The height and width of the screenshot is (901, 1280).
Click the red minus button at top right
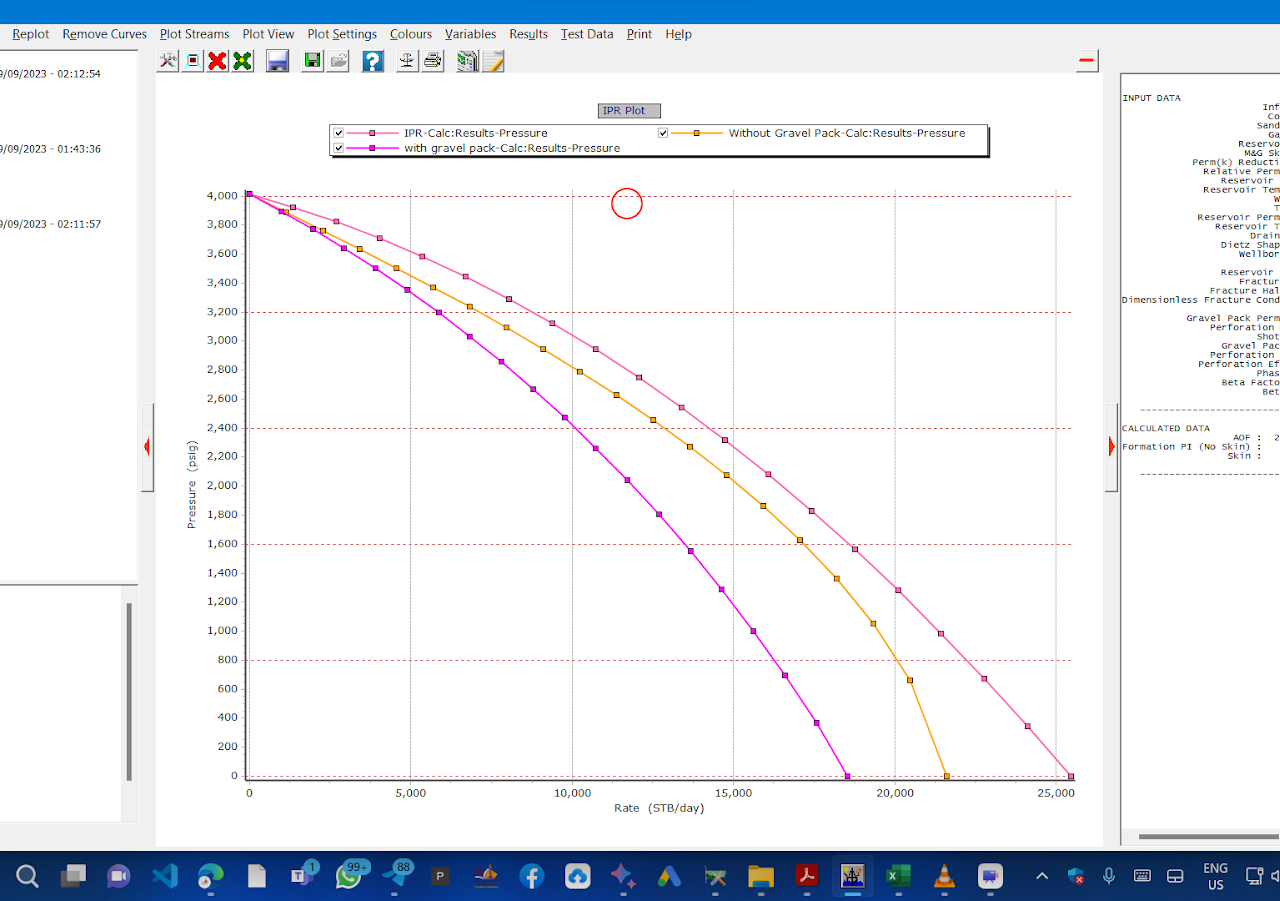(1087, 61)
